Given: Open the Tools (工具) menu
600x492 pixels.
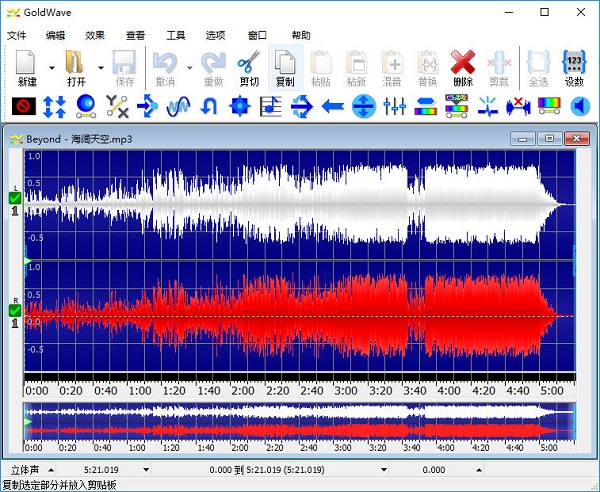Looking at the screenshot, I should click(x=176, y=34).
